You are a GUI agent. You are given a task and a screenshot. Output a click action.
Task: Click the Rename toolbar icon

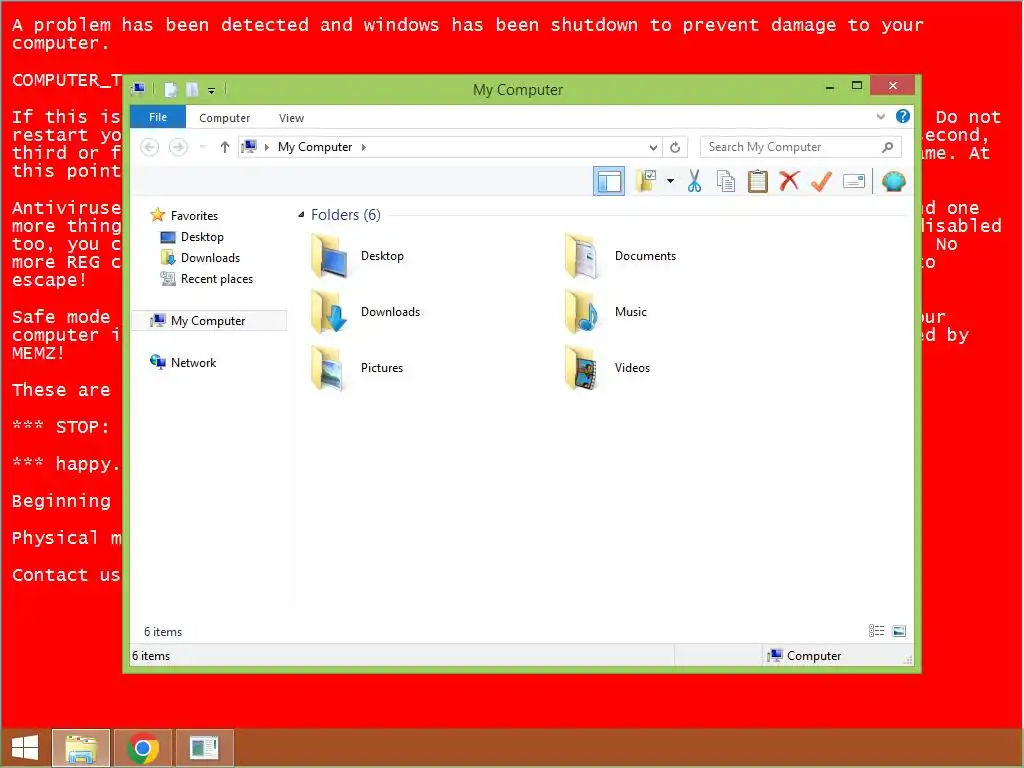[854, 181]
